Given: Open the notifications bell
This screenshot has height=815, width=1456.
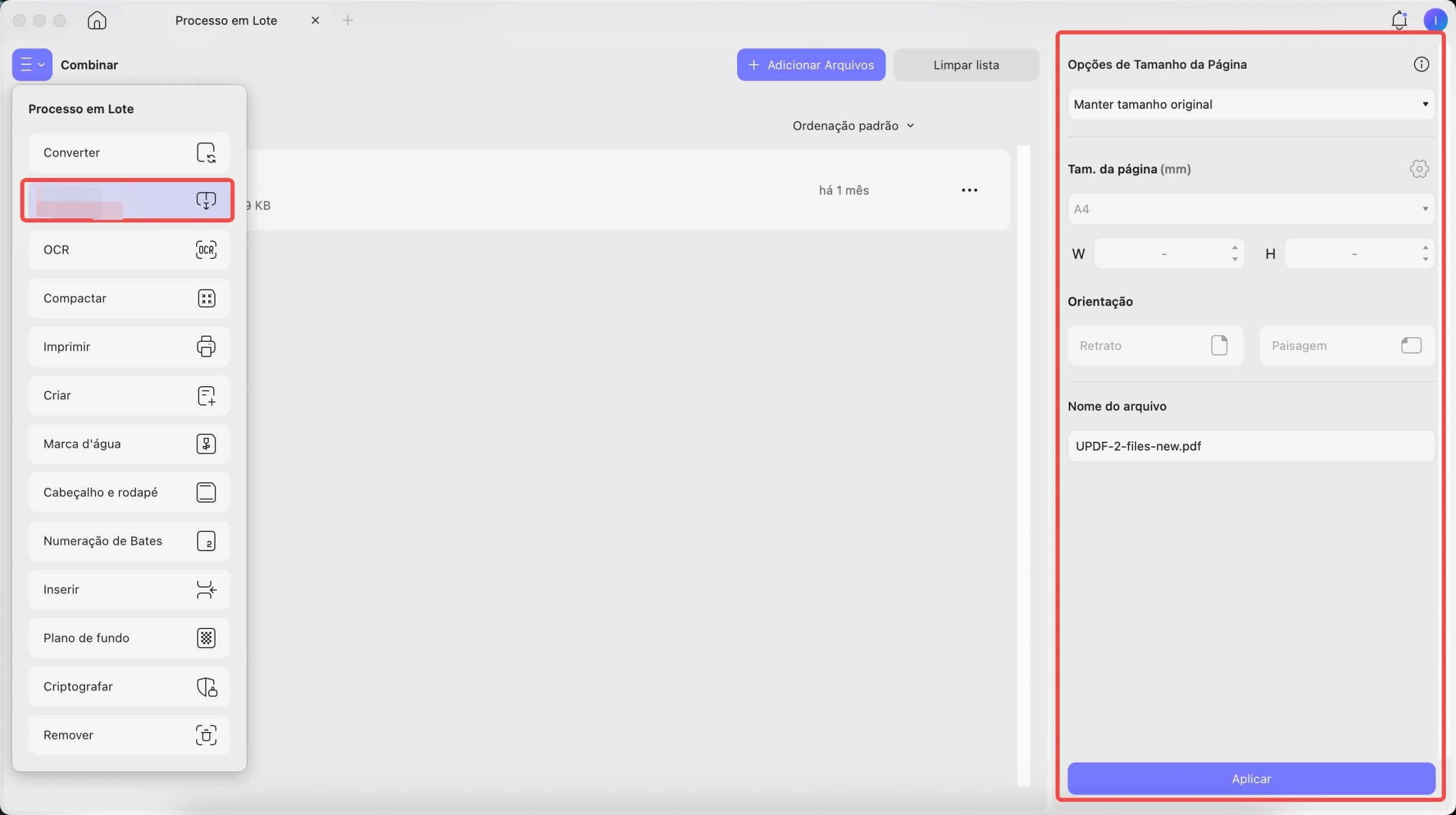Looking at the screenshot, I should point(1399,20).
